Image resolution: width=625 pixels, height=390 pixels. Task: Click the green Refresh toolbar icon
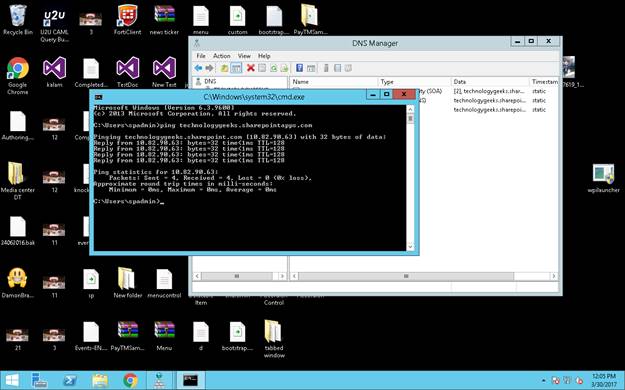coord(273,68)
